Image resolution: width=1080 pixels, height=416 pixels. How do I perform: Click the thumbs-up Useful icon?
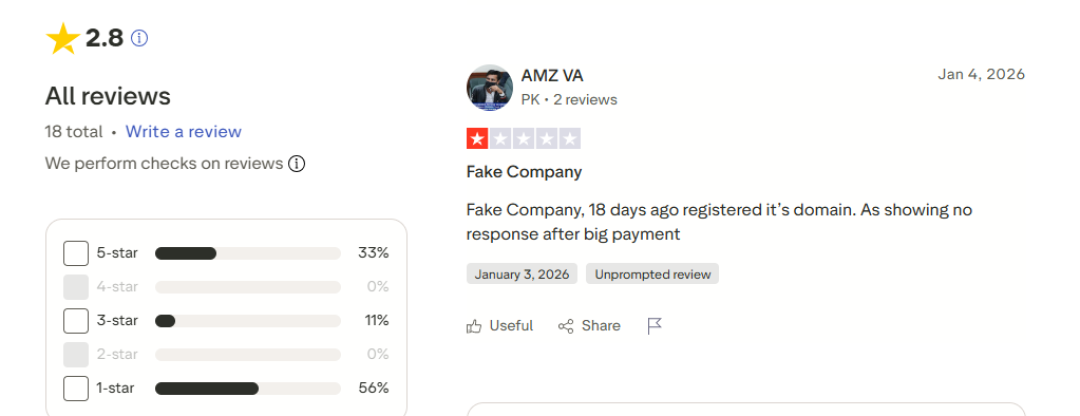[474, 326]
